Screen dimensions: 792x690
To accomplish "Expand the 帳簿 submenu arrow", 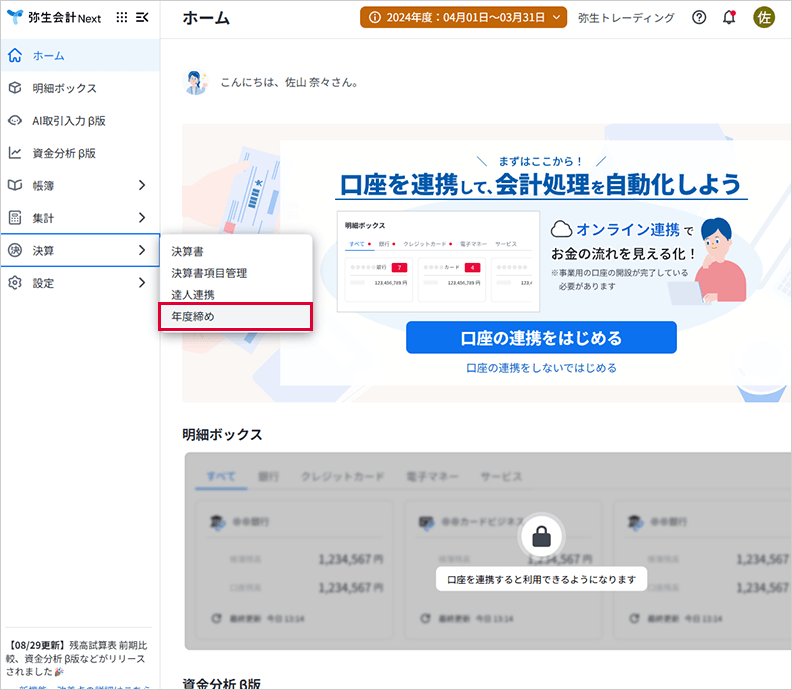I will 141,185.
